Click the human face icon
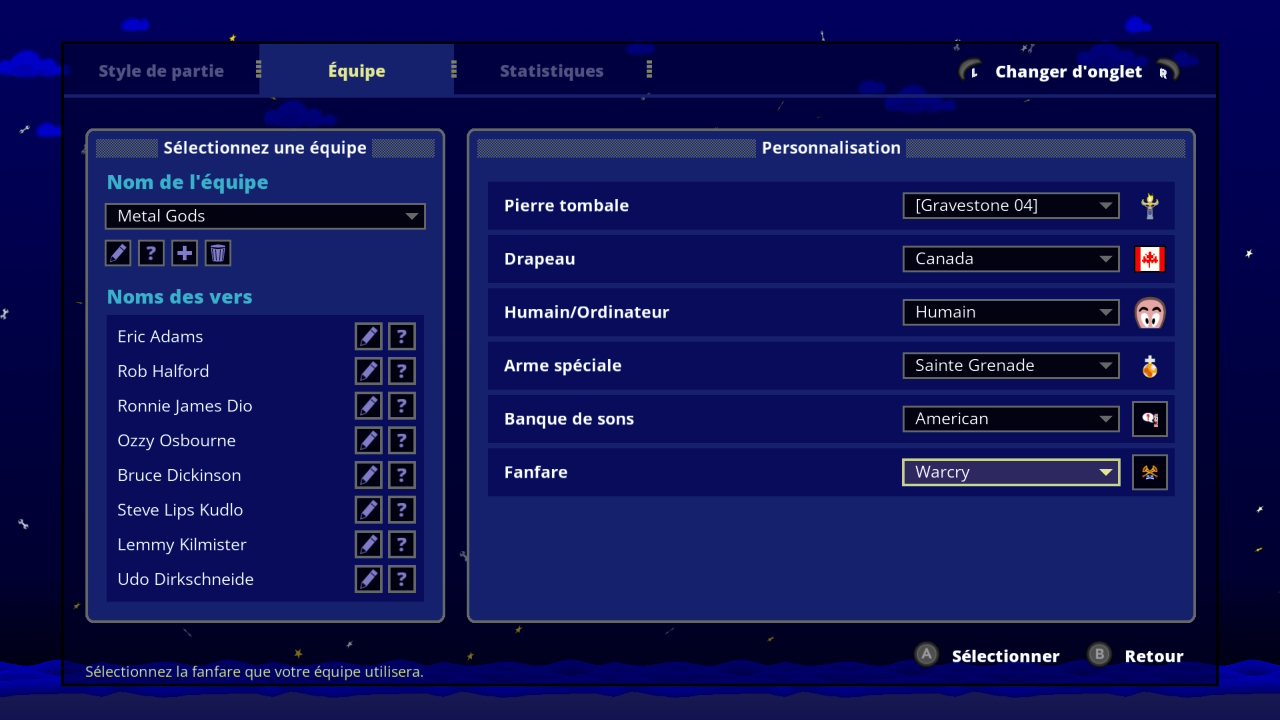 tap(1150, 313)
